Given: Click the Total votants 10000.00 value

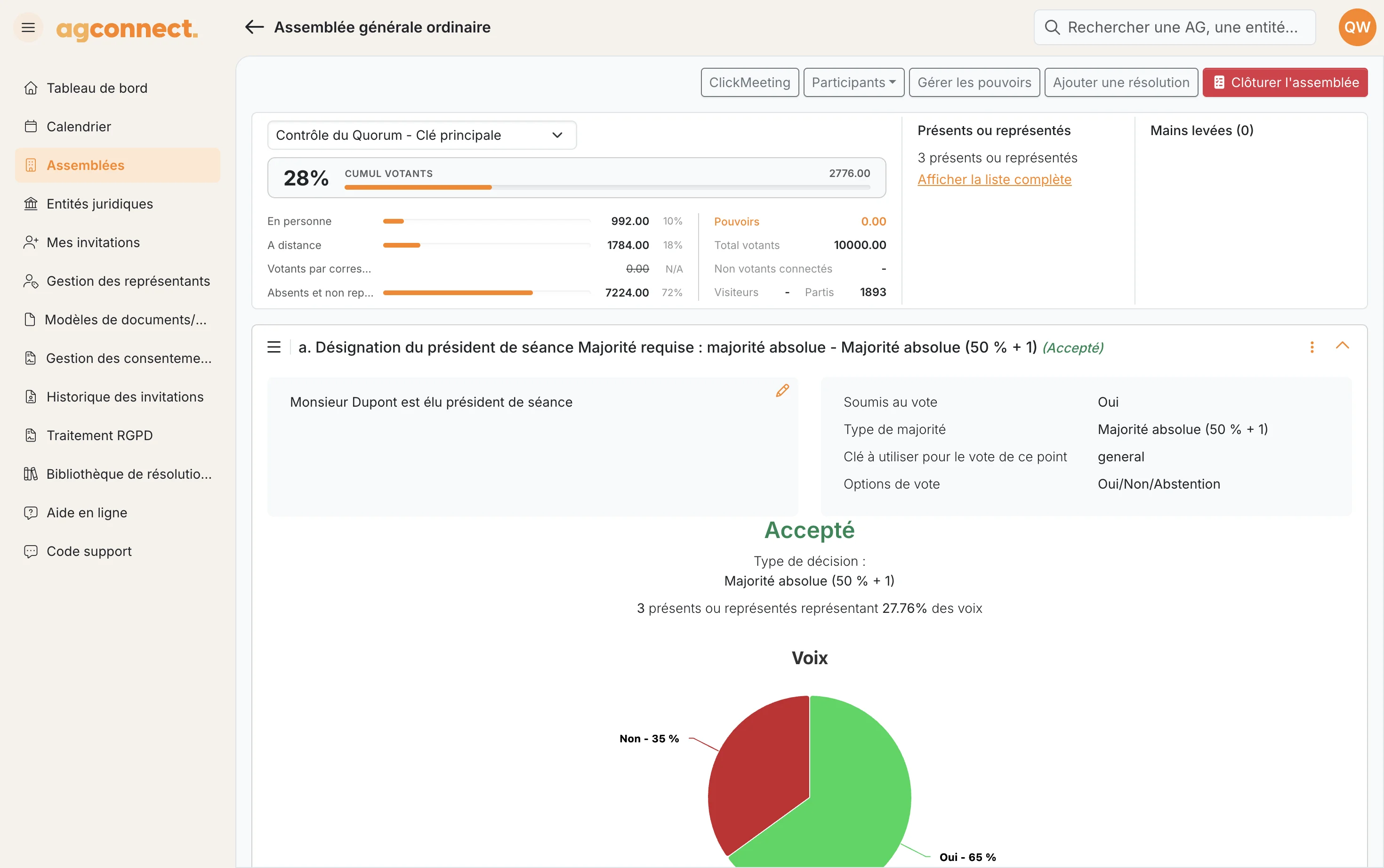Looking at the screenshot, I should tap(859, 245).
